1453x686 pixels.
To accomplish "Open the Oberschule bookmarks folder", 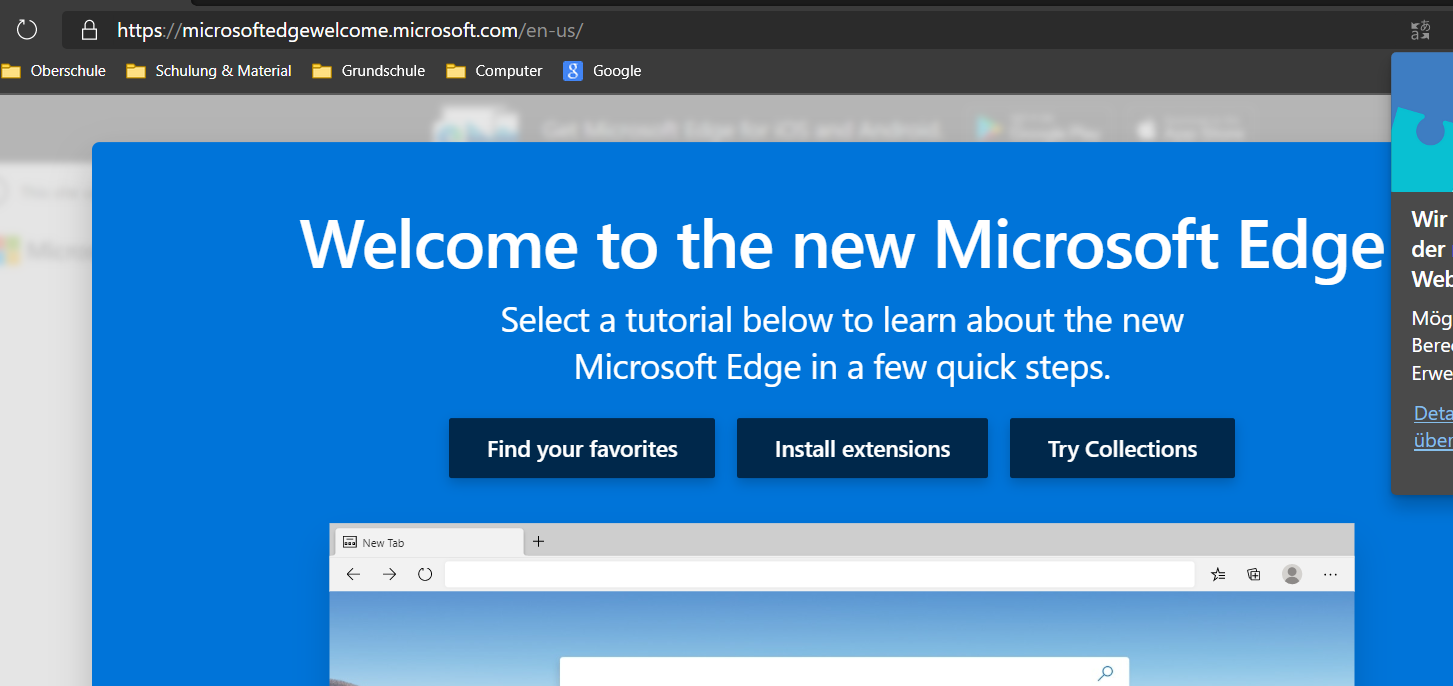I will point(54,71).
